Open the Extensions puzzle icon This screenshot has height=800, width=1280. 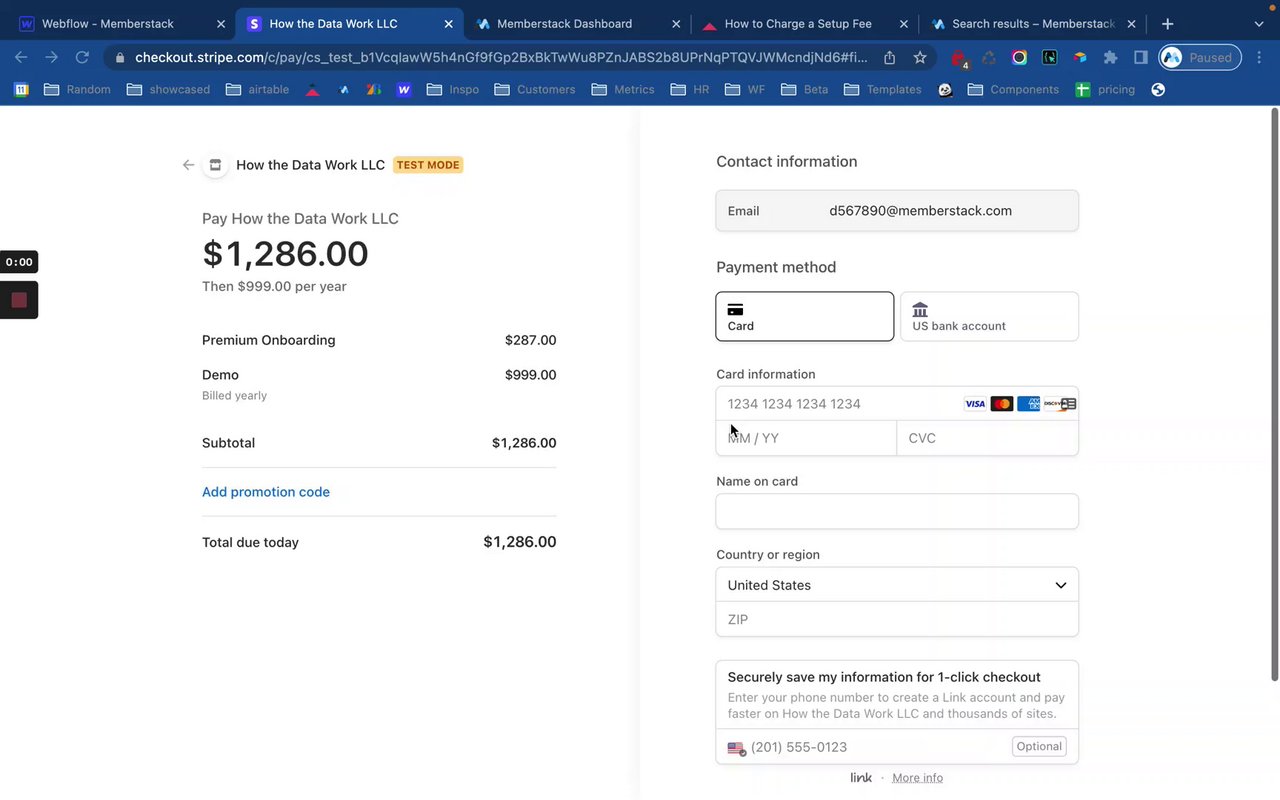tap(1110, 58)
